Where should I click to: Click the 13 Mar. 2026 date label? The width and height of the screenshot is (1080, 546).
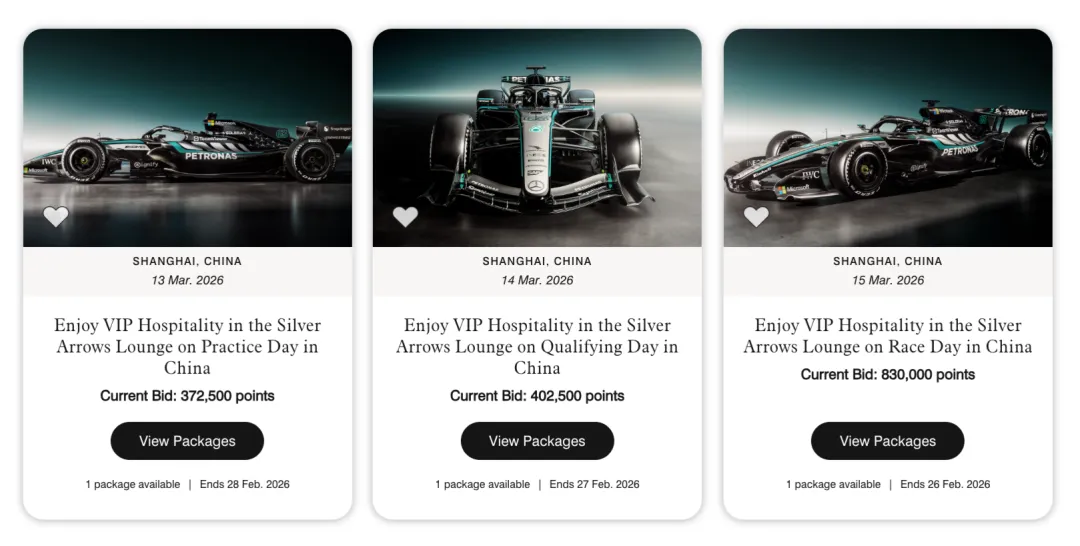[x=187, y=281]
